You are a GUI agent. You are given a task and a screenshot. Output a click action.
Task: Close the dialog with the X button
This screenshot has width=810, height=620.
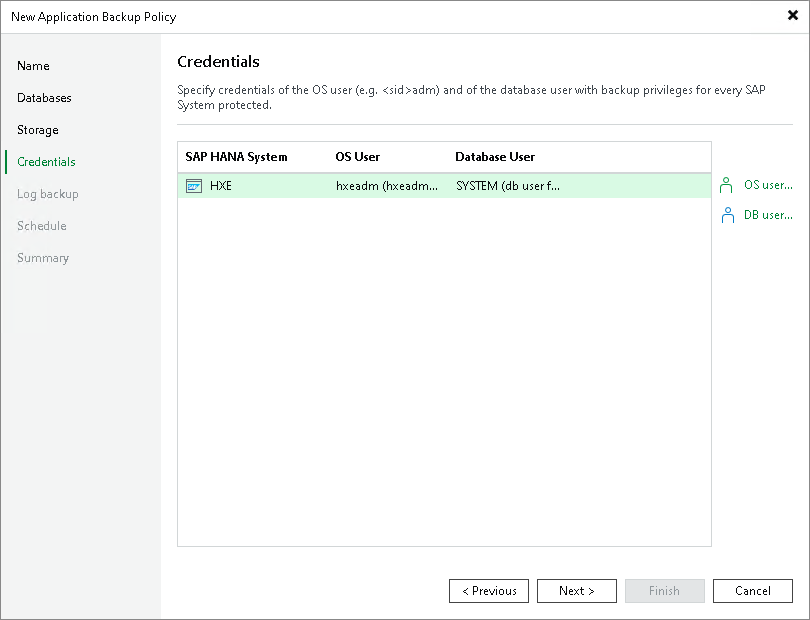click(x=791, y=15)
